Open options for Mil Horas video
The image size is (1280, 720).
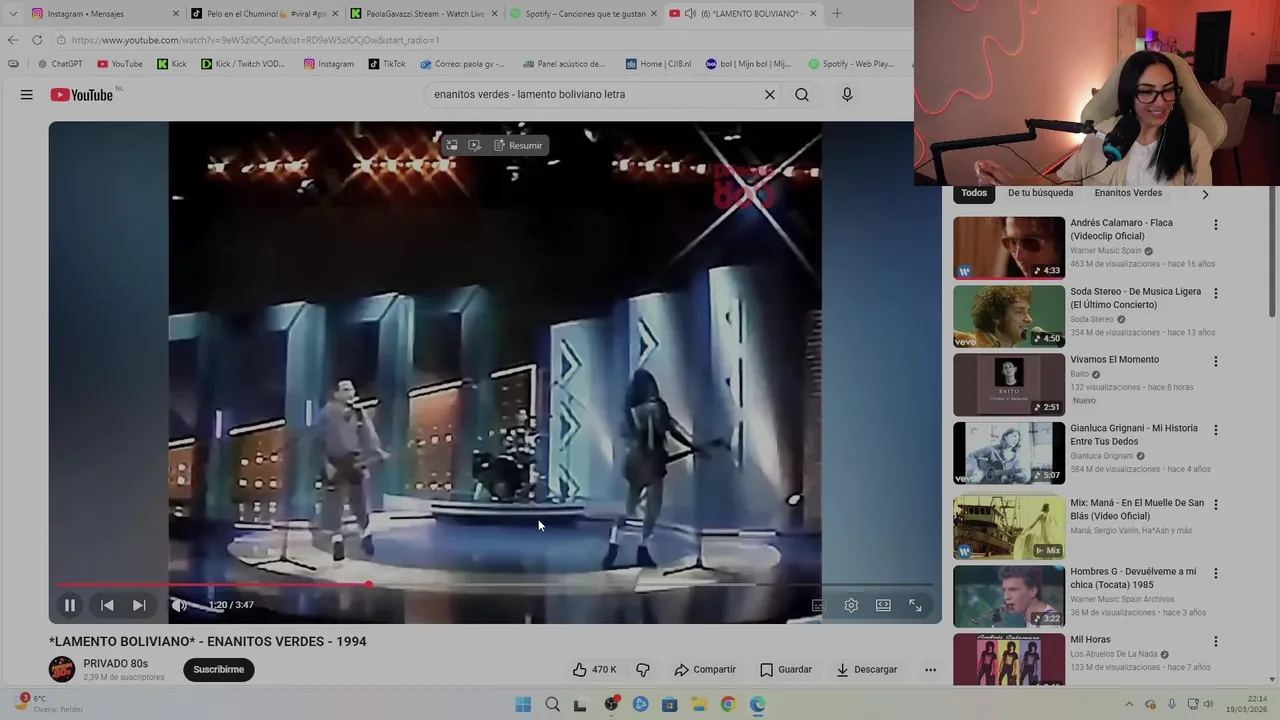point(1216,642)
